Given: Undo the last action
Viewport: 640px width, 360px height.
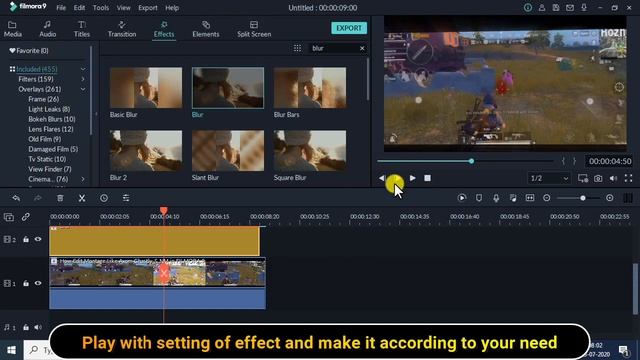Looking at the screenshot, I should 16,198.
